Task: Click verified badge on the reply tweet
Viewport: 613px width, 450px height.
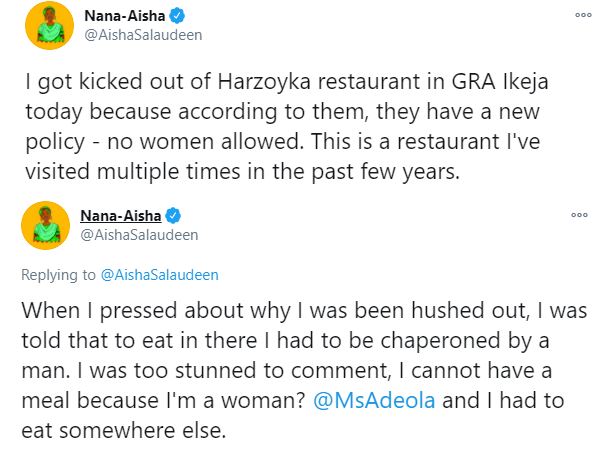Action: coord(172,215)
